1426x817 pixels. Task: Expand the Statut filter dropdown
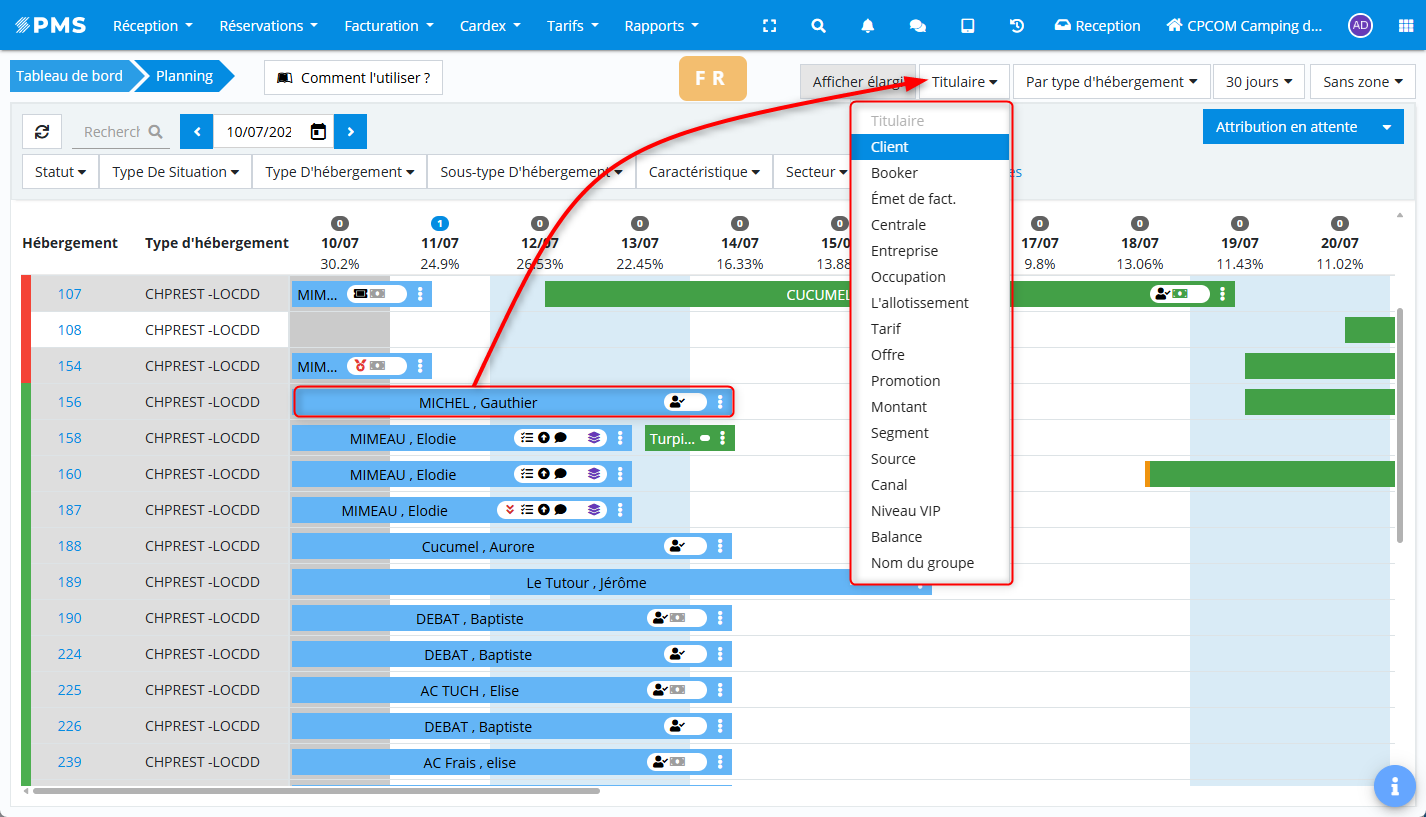point(60,172)
